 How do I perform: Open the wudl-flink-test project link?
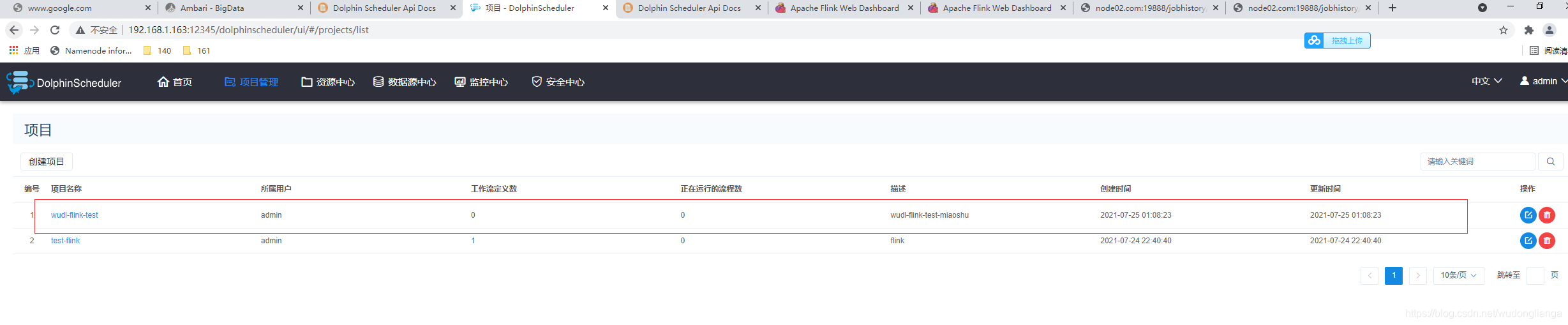tap(75, 215)
